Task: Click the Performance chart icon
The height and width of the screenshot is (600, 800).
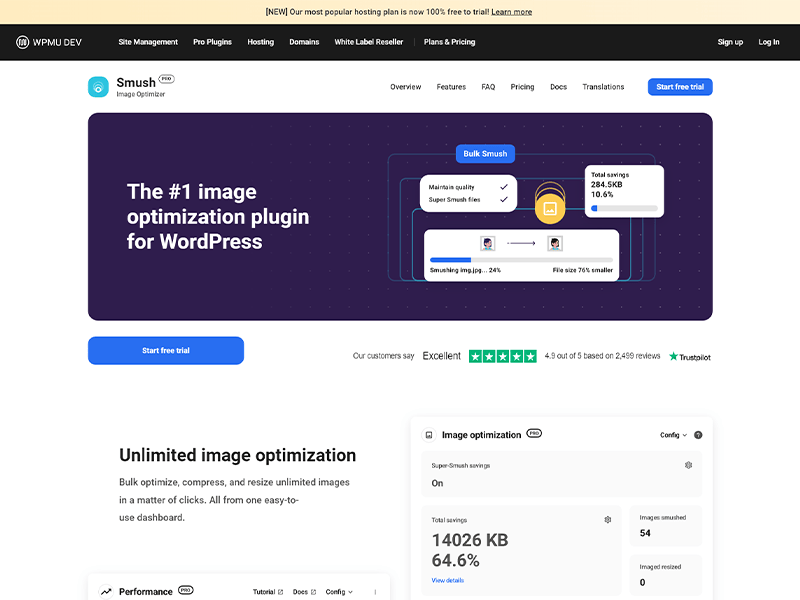Action: coord(106,592)
